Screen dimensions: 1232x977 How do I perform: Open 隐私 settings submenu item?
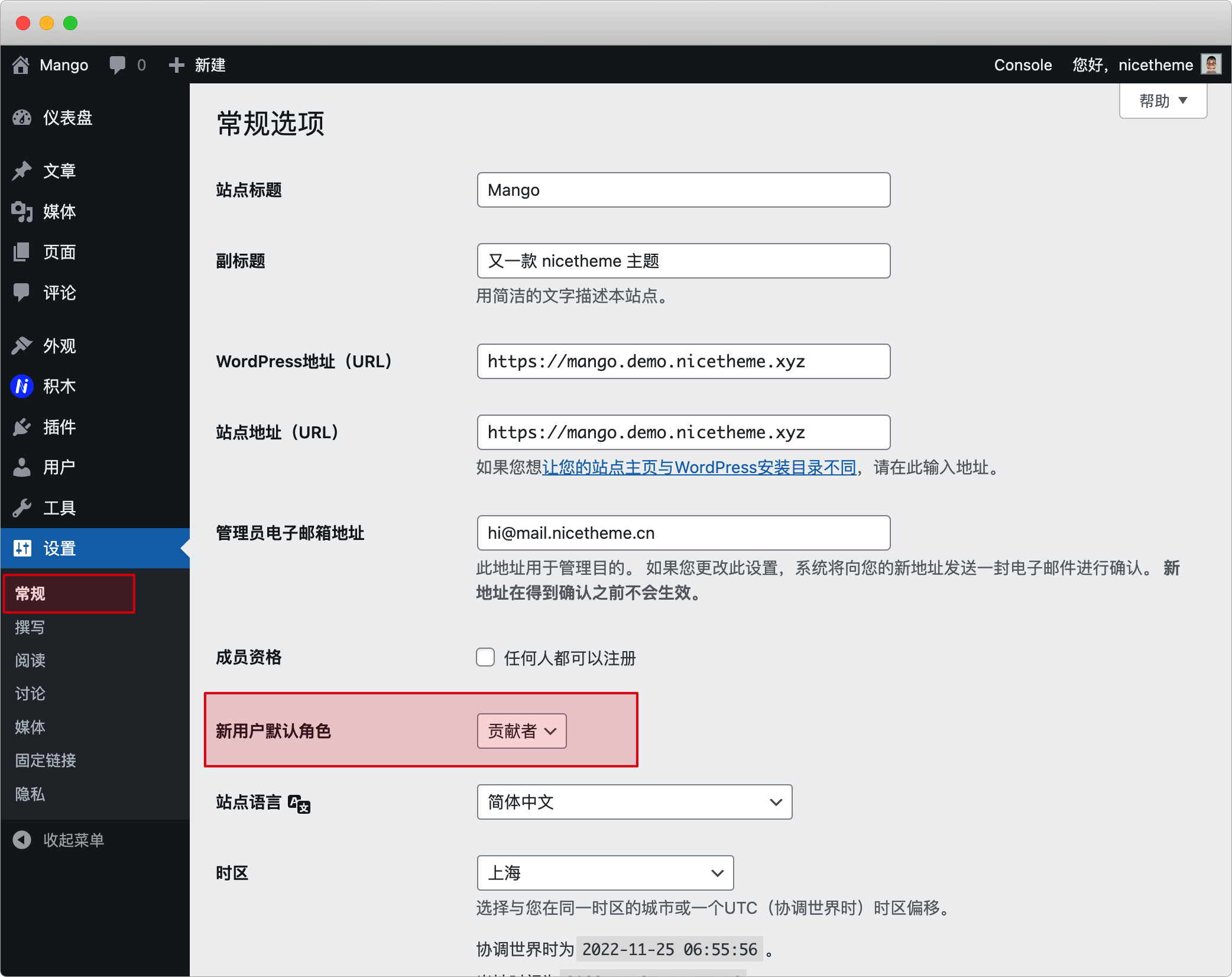[x=30, y=794]
